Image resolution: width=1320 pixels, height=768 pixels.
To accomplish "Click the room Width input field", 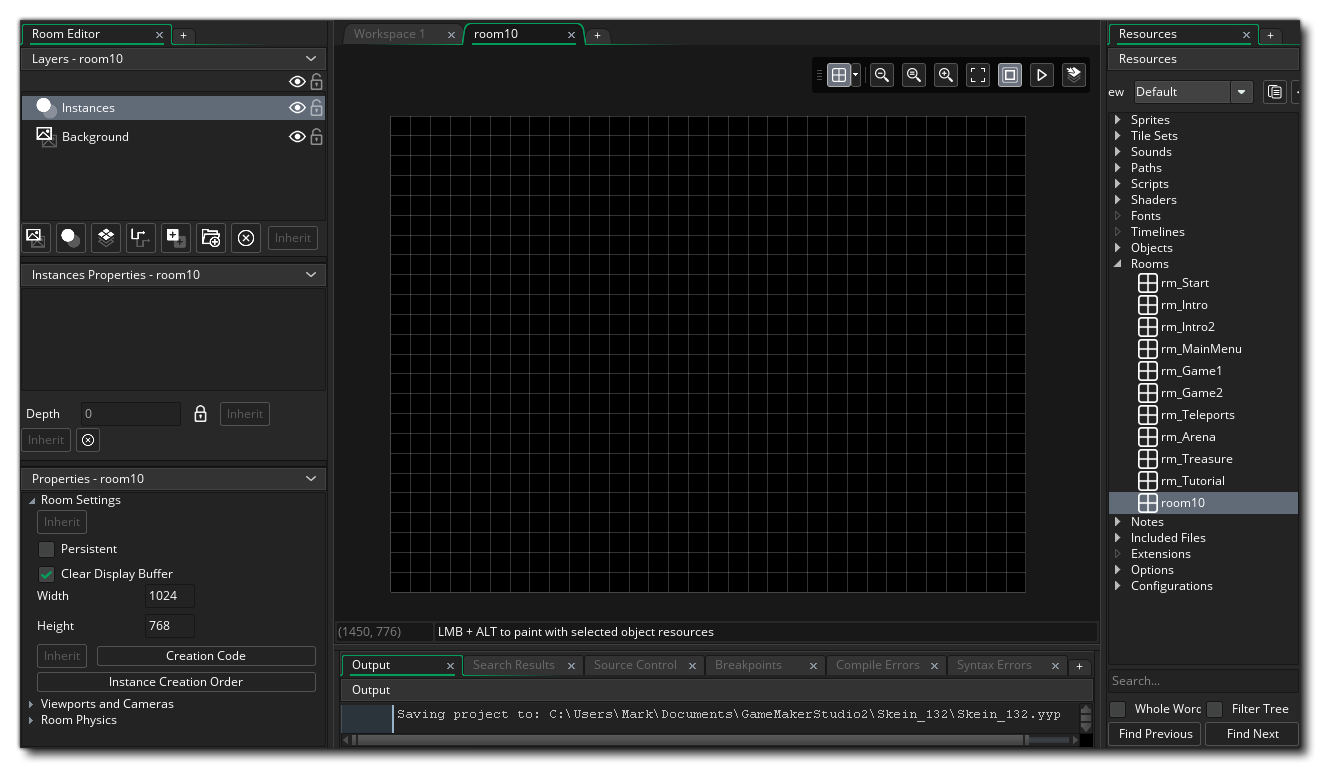I will pyautogui.click(x=169, y=596).
